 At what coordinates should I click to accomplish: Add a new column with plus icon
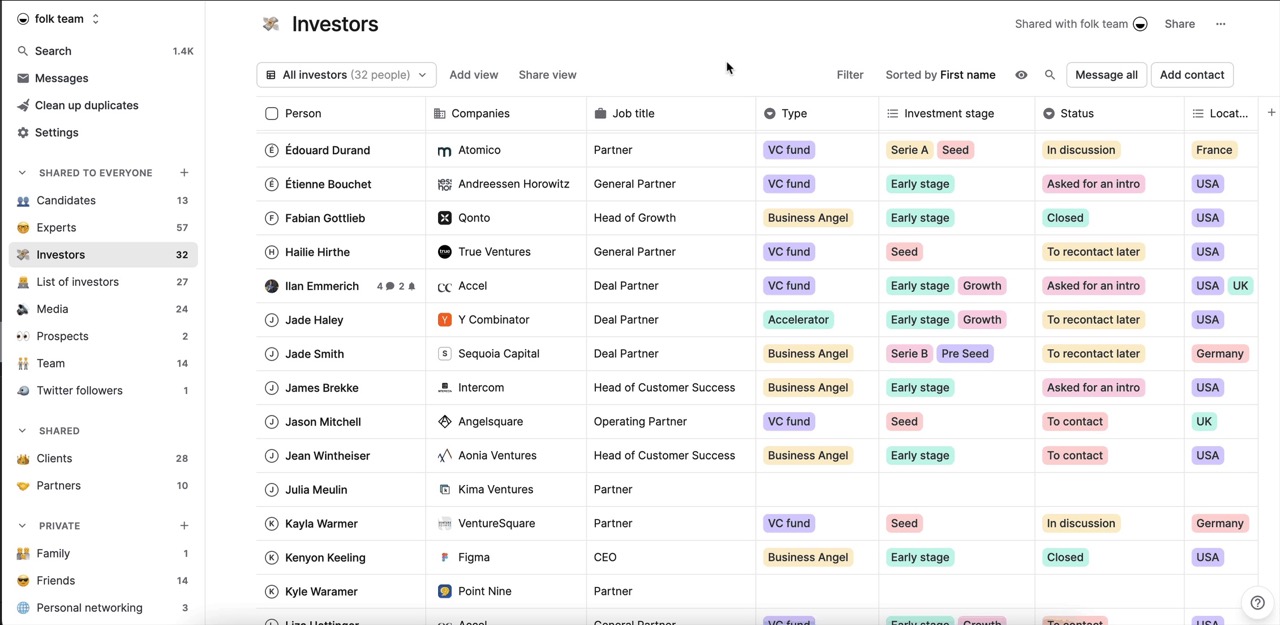1271,113
